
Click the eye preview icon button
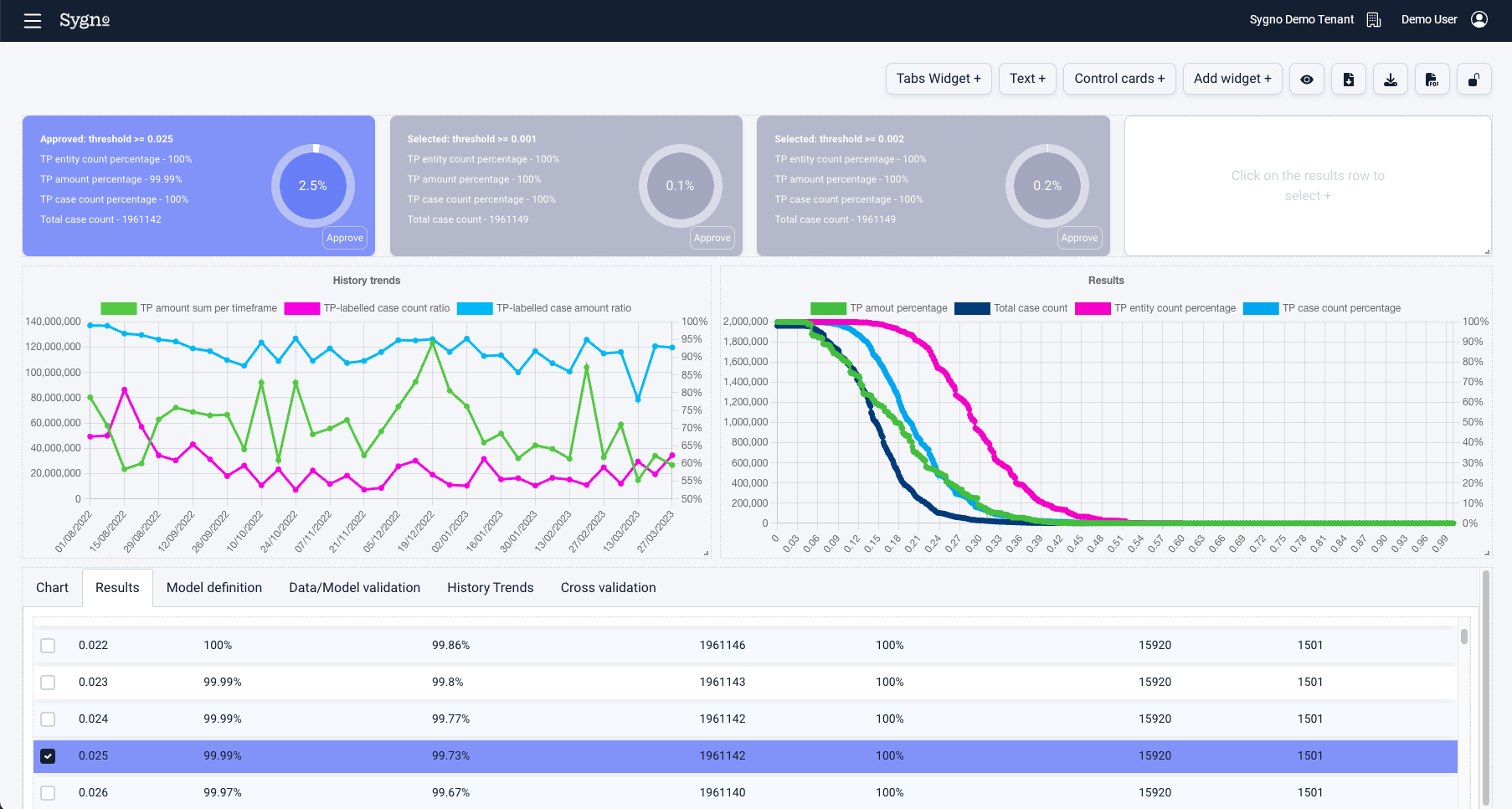(x=1306, y=80)
